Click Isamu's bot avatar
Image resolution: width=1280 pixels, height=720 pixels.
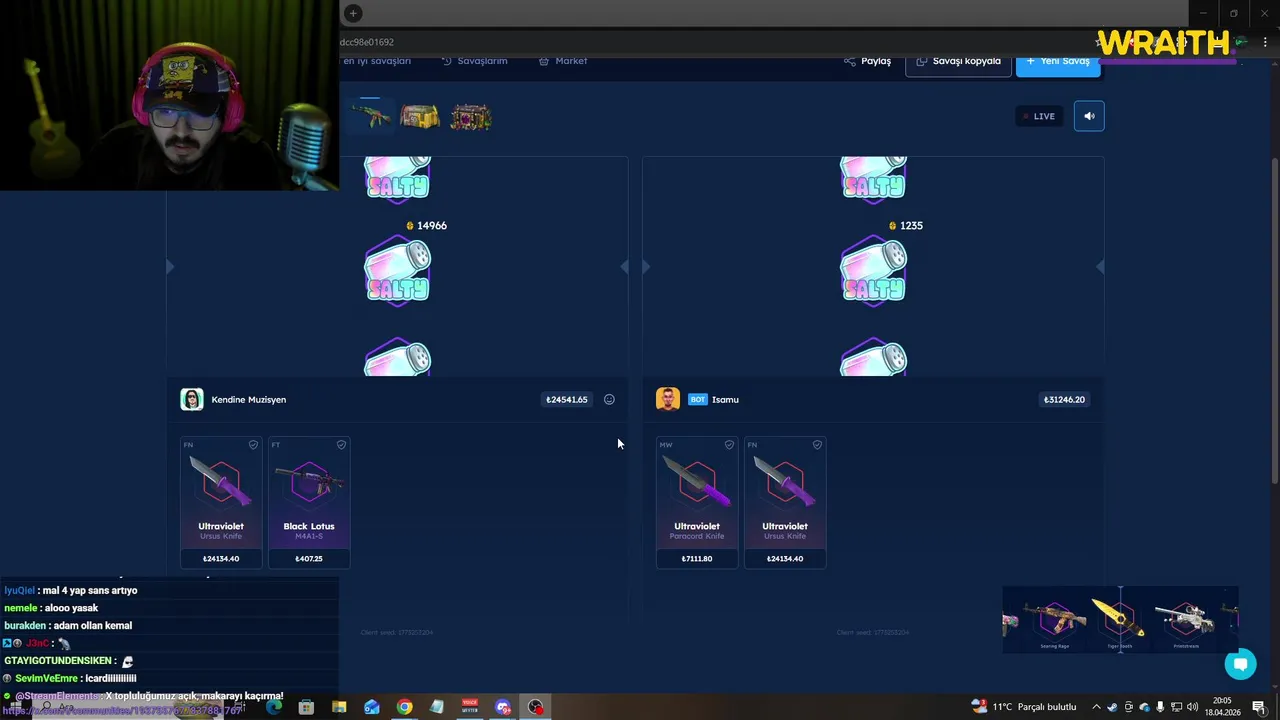[x=668, y=400]
